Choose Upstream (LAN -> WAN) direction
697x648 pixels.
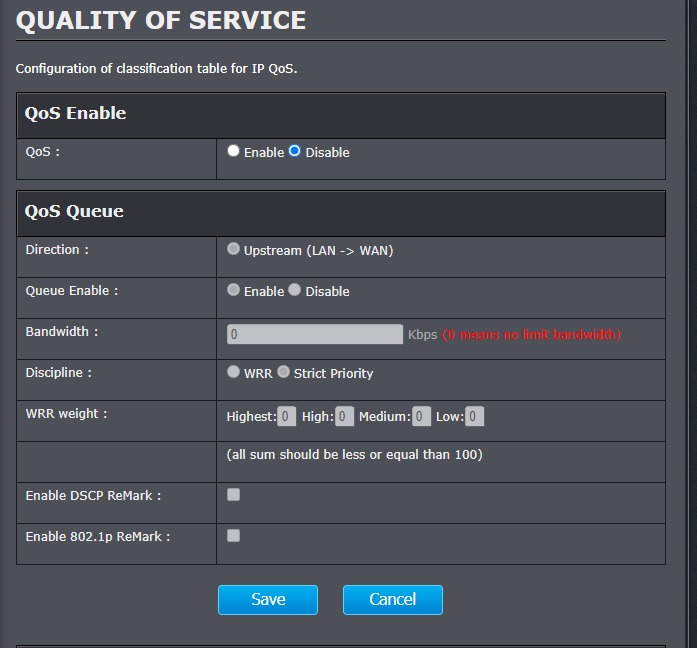click(234, 250)
